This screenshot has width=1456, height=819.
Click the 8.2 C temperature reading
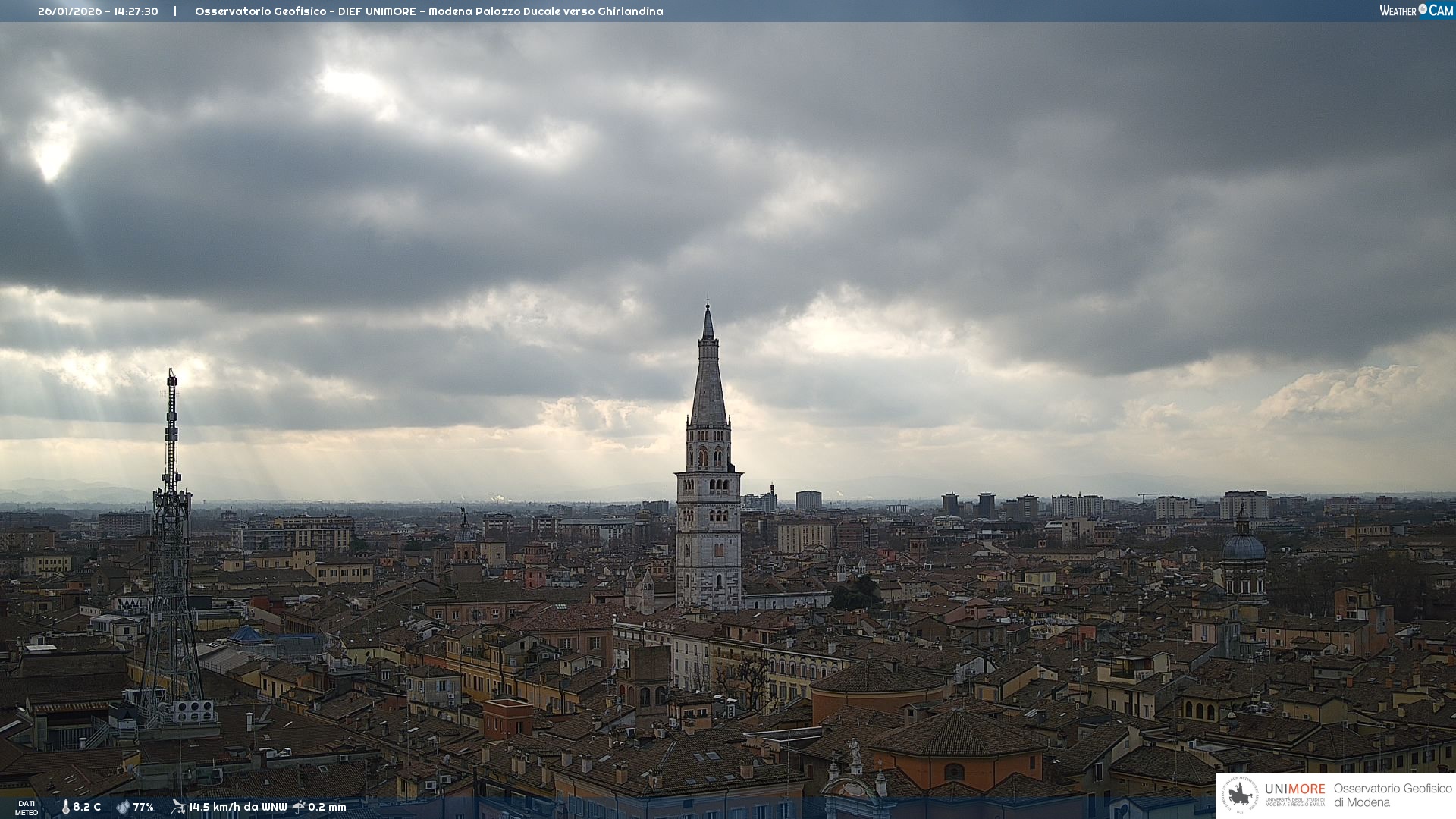86,807
